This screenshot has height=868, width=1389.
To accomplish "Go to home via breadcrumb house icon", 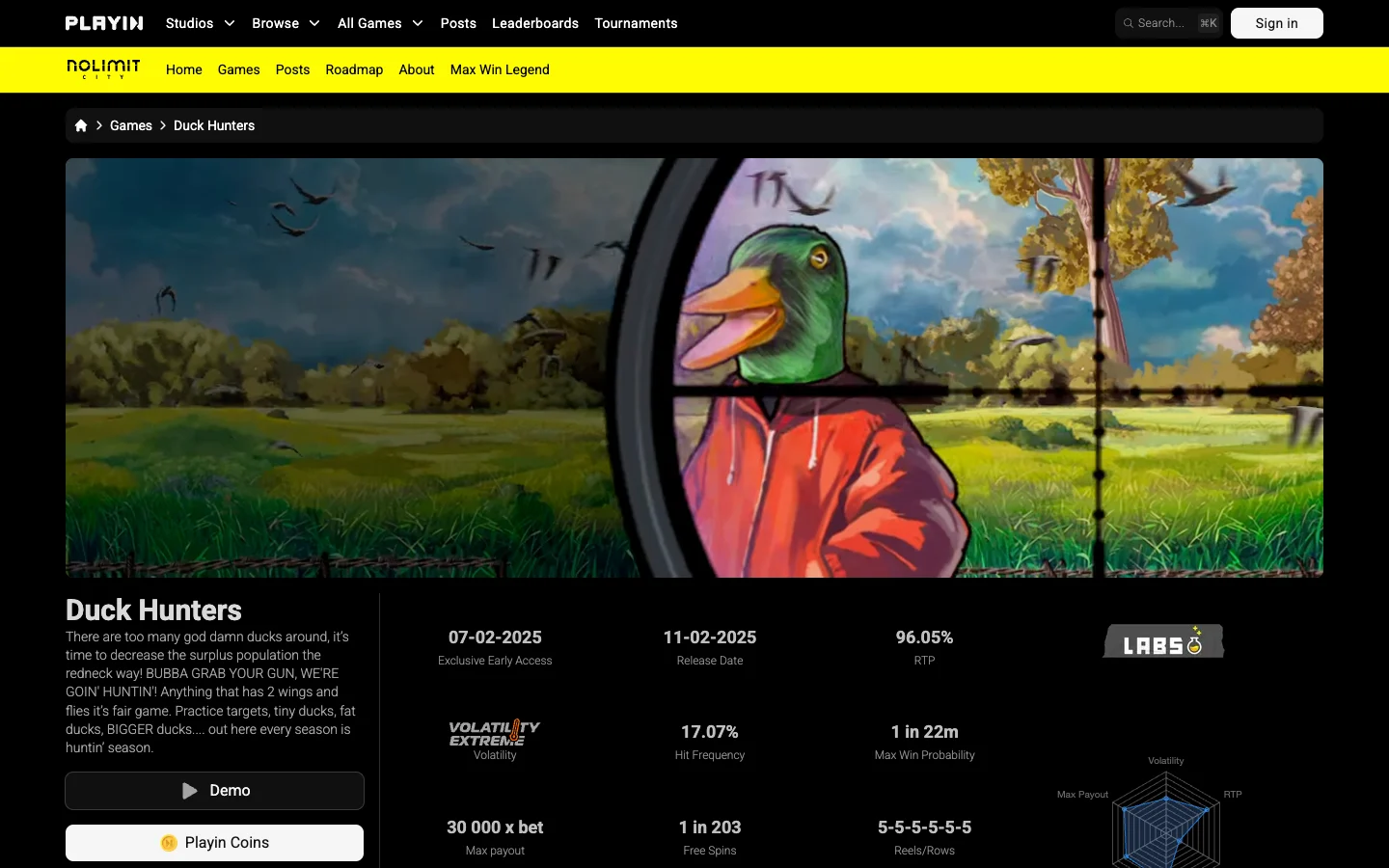I will click(81, 125).
